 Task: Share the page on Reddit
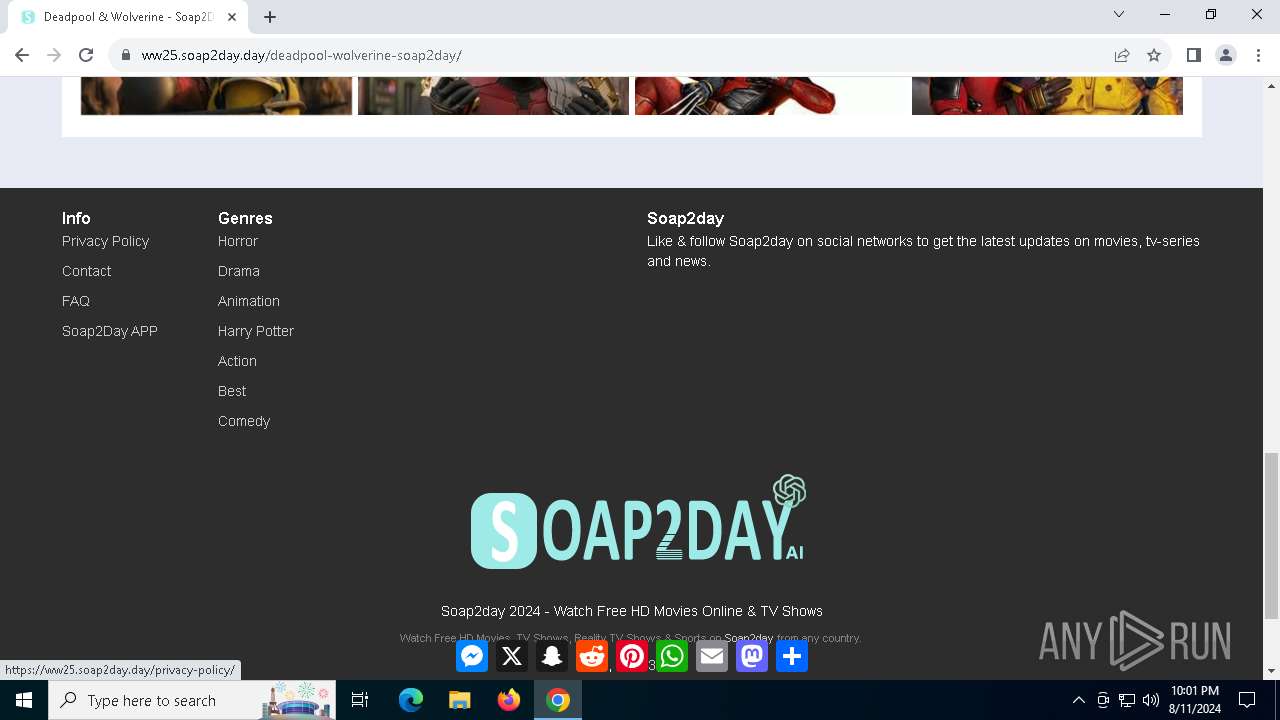(592, 656)
